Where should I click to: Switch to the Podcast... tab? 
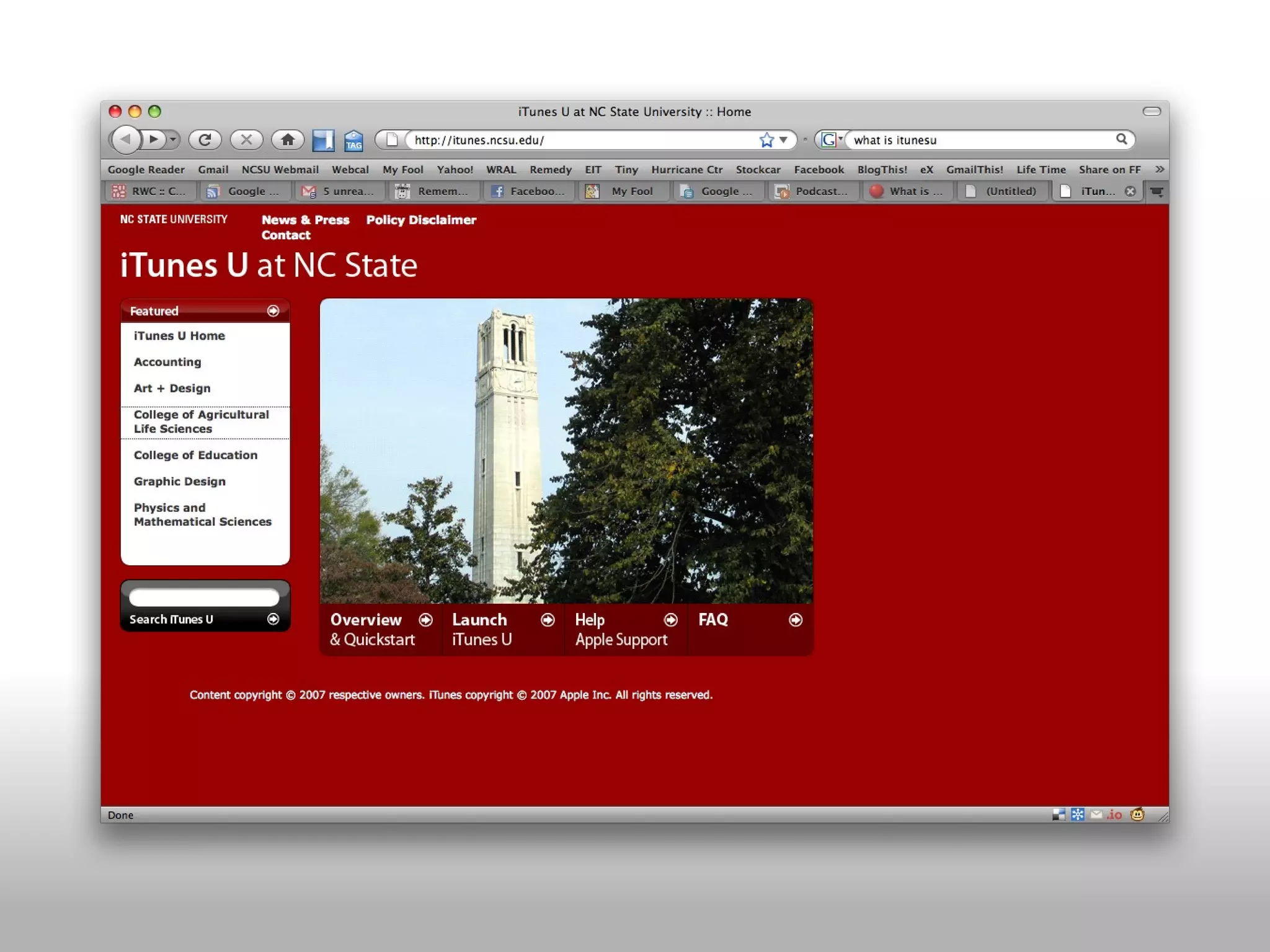pyautogui.click(x=812, y=192)
